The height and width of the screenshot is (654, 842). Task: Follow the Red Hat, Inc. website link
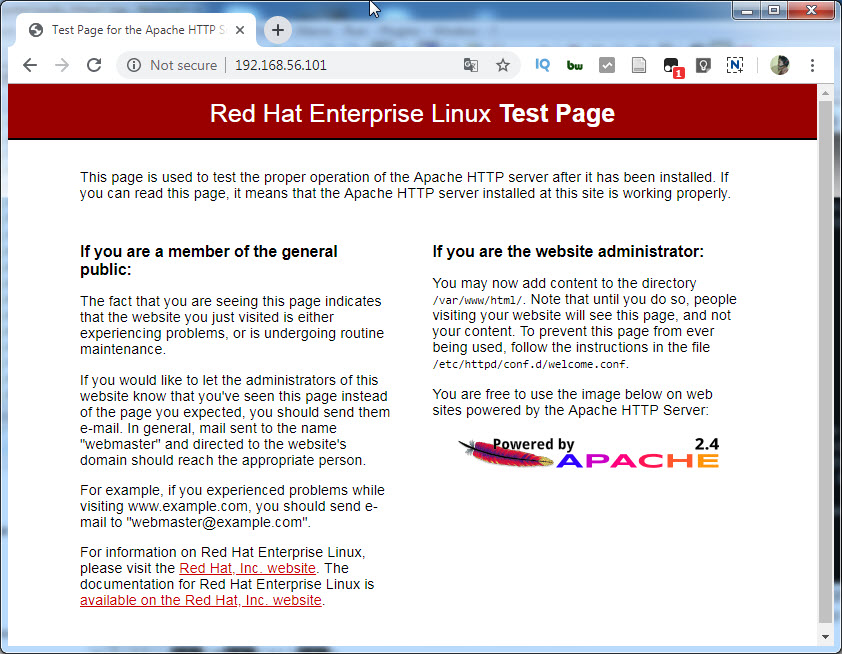pos(247,567)
